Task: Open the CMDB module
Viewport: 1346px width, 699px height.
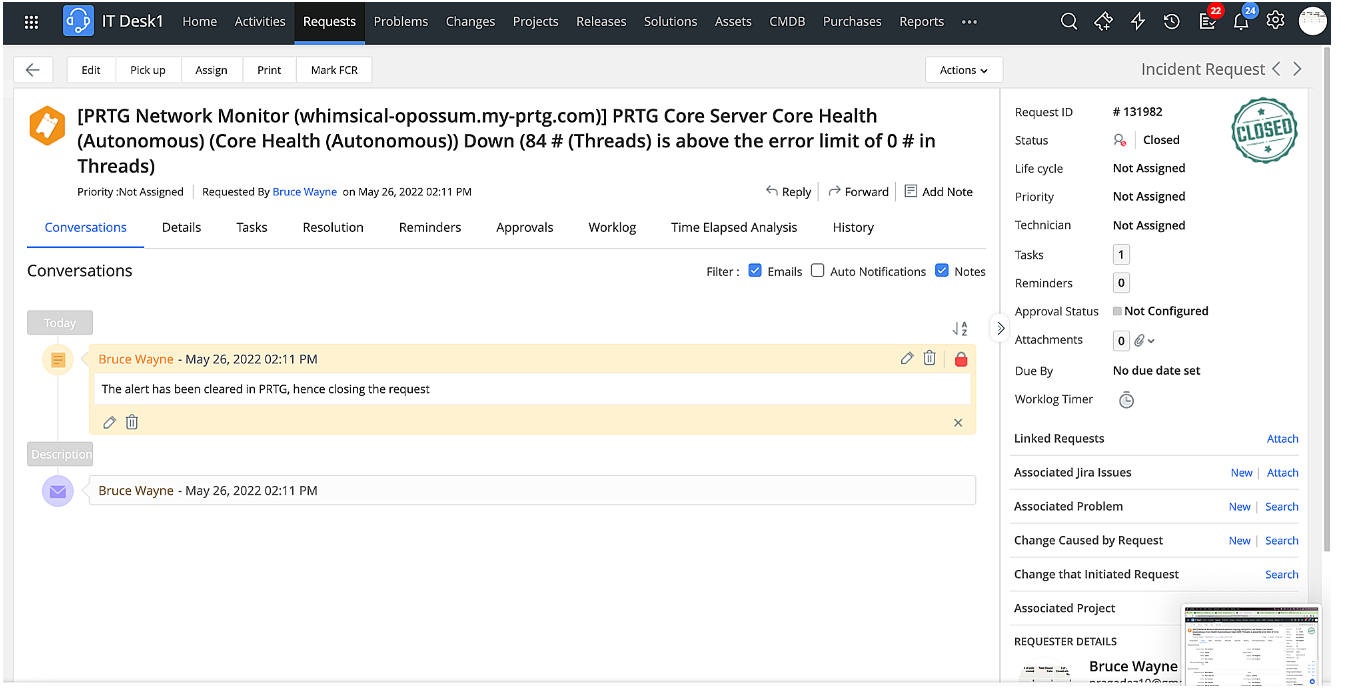Action: [787, 21]
